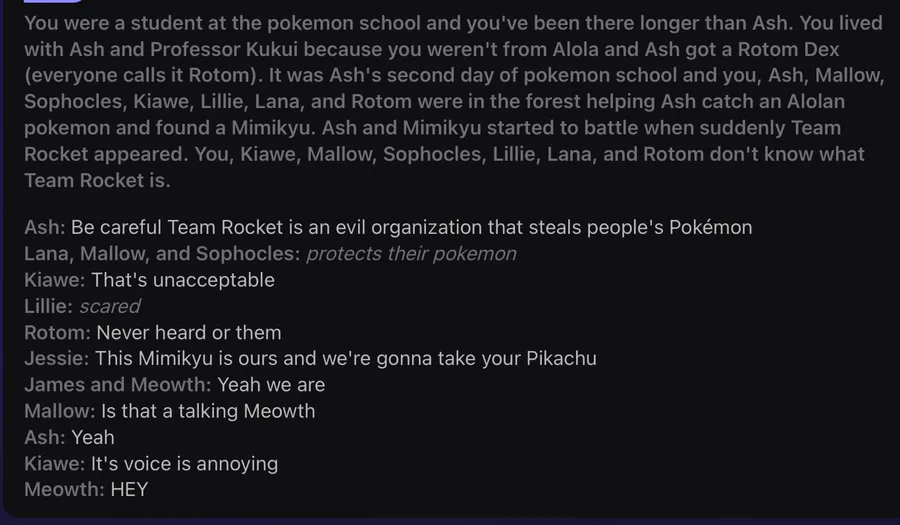
Task: Click the "Kiawe:" label before "That's unacceptable"
Action: point(55,280)
